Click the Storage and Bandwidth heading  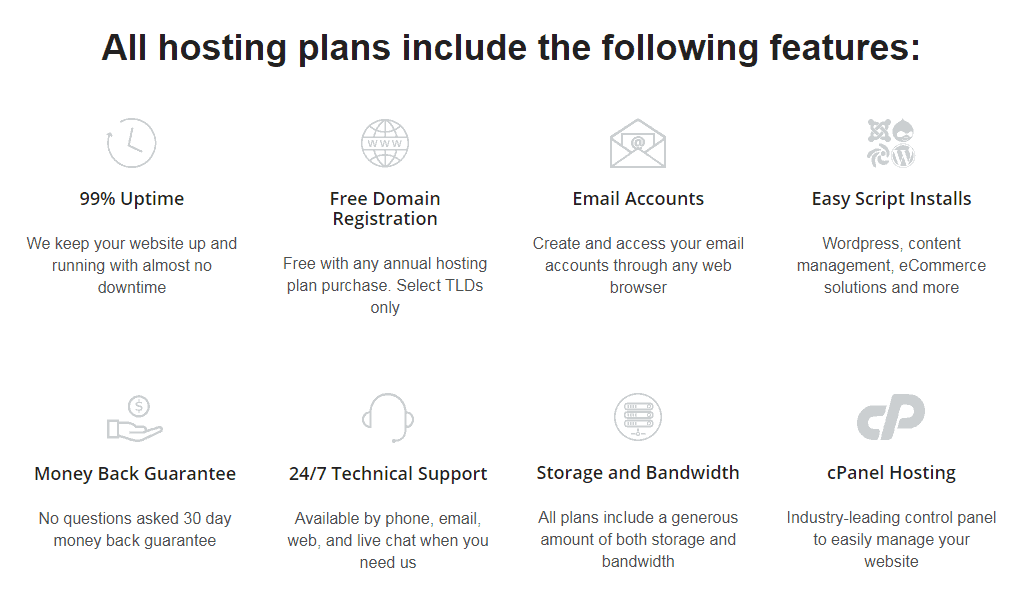coord(638,473)
